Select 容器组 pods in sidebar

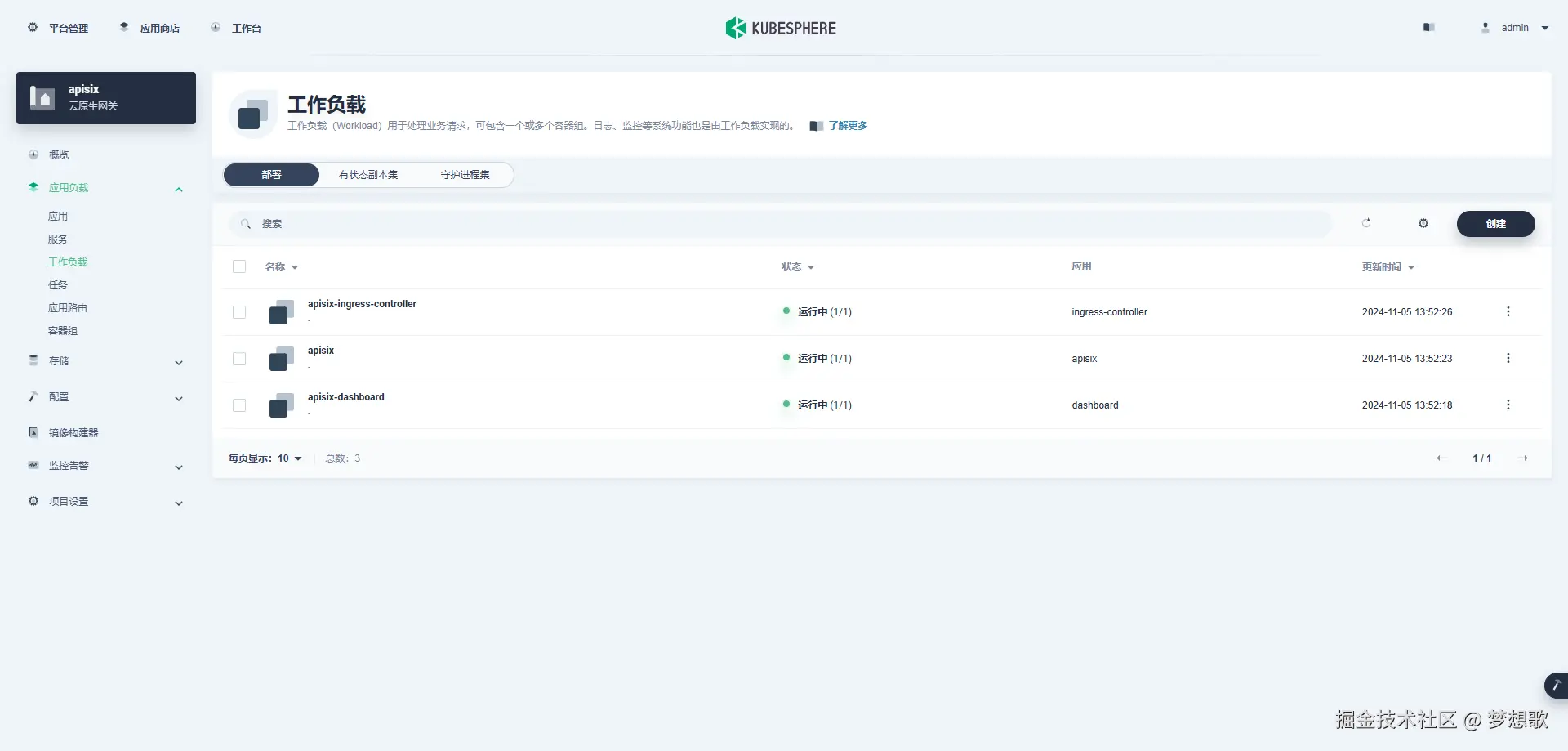pos(63,331)
